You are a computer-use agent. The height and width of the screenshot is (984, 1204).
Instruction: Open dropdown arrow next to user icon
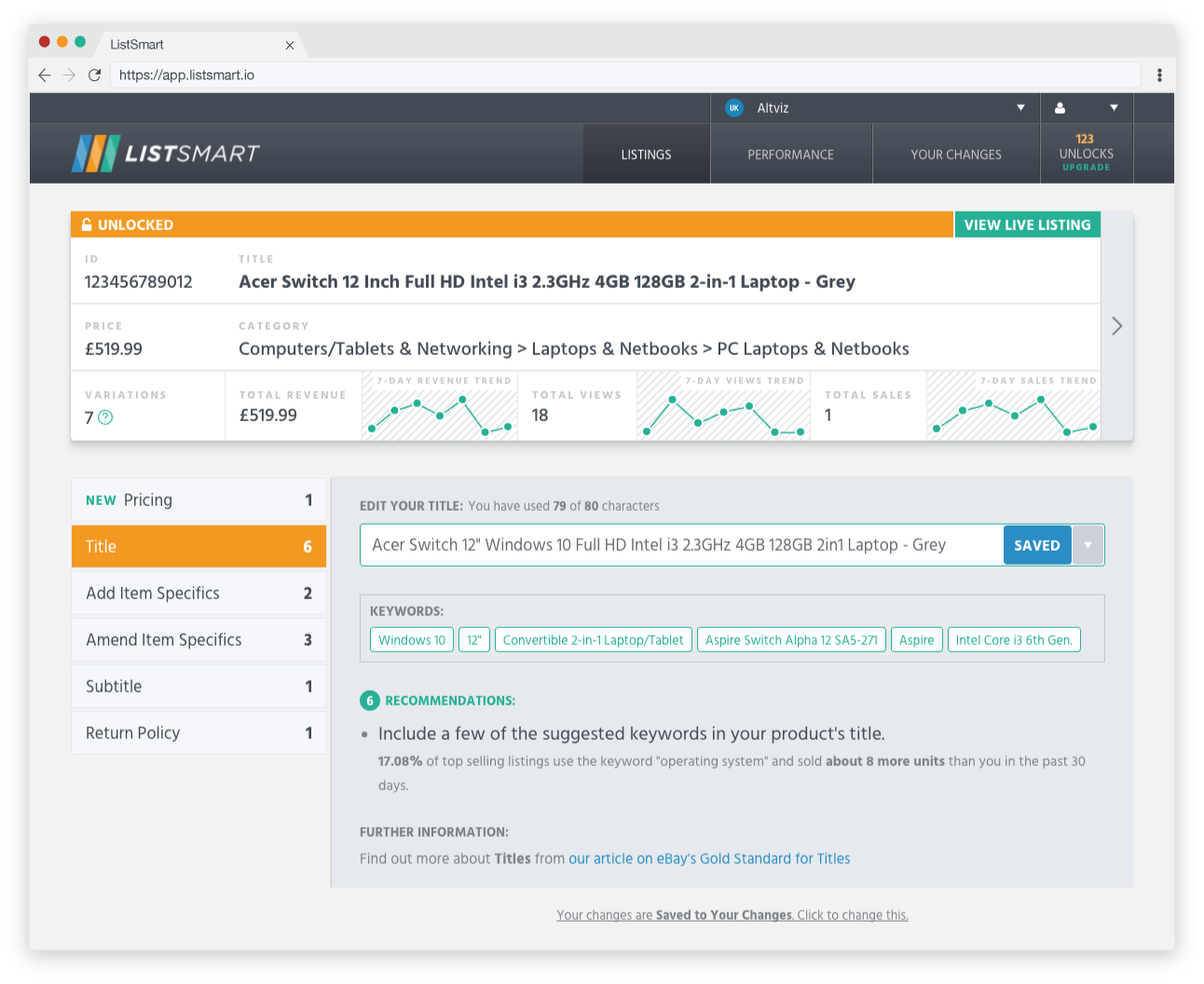point(1114,108)
